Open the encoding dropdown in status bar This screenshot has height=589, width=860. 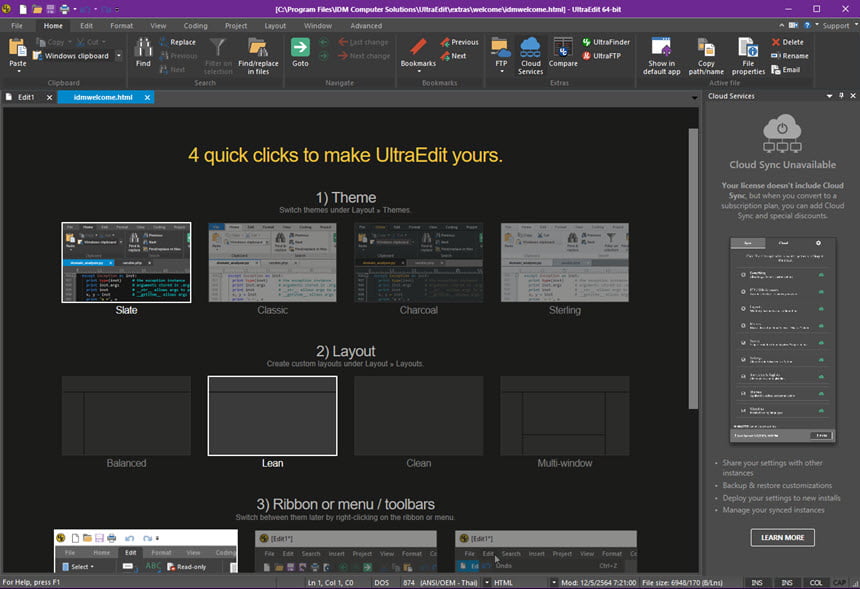pyautogui.click(x=486, y=582)
